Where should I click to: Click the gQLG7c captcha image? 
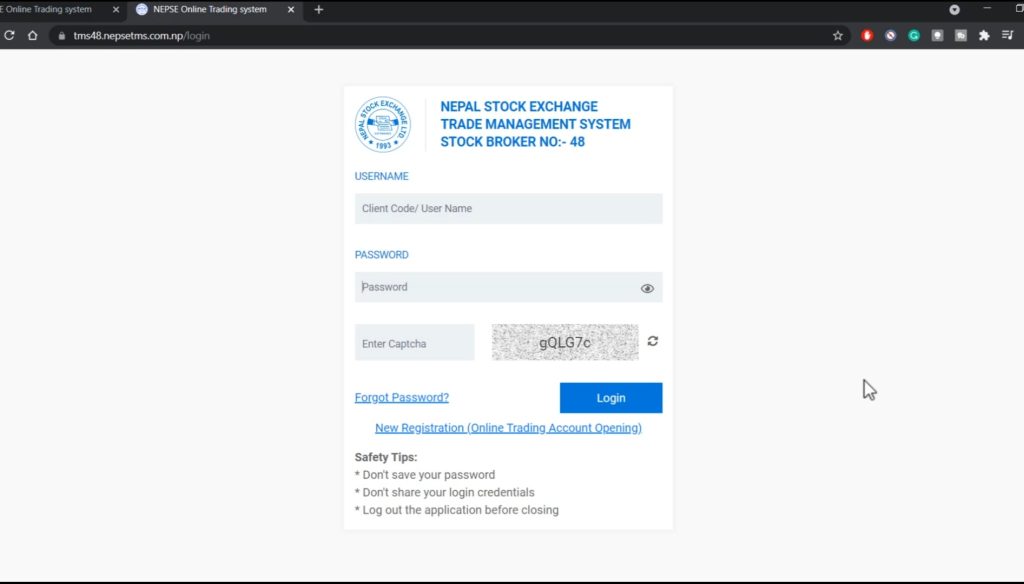click(565, 342)
